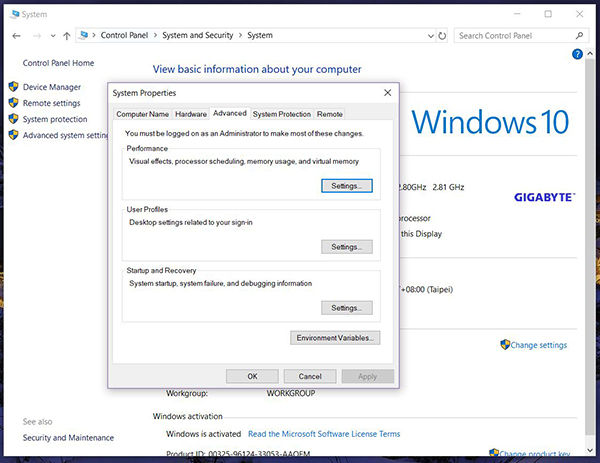
Task: Open Performance Settings button
Action: coord(347,186)
